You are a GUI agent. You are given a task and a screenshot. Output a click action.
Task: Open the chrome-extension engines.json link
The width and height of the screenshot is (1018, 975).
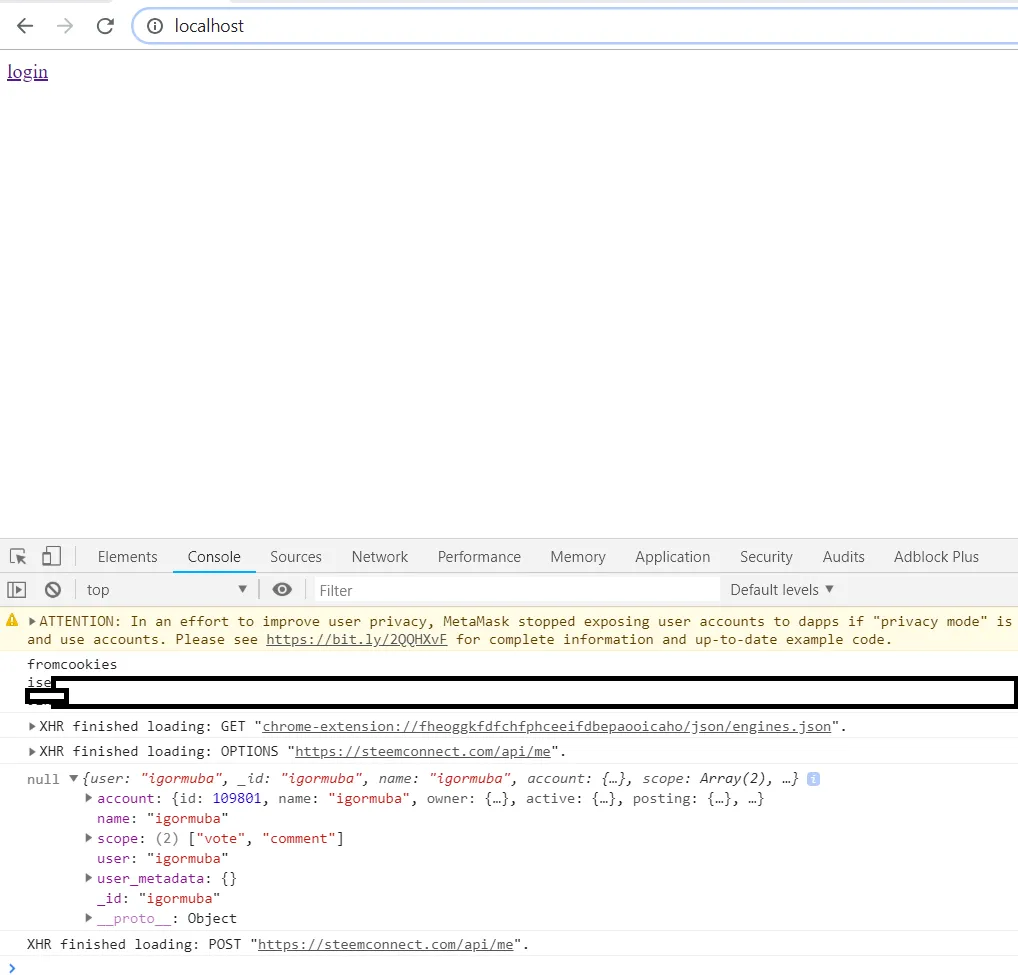point(546,726)
